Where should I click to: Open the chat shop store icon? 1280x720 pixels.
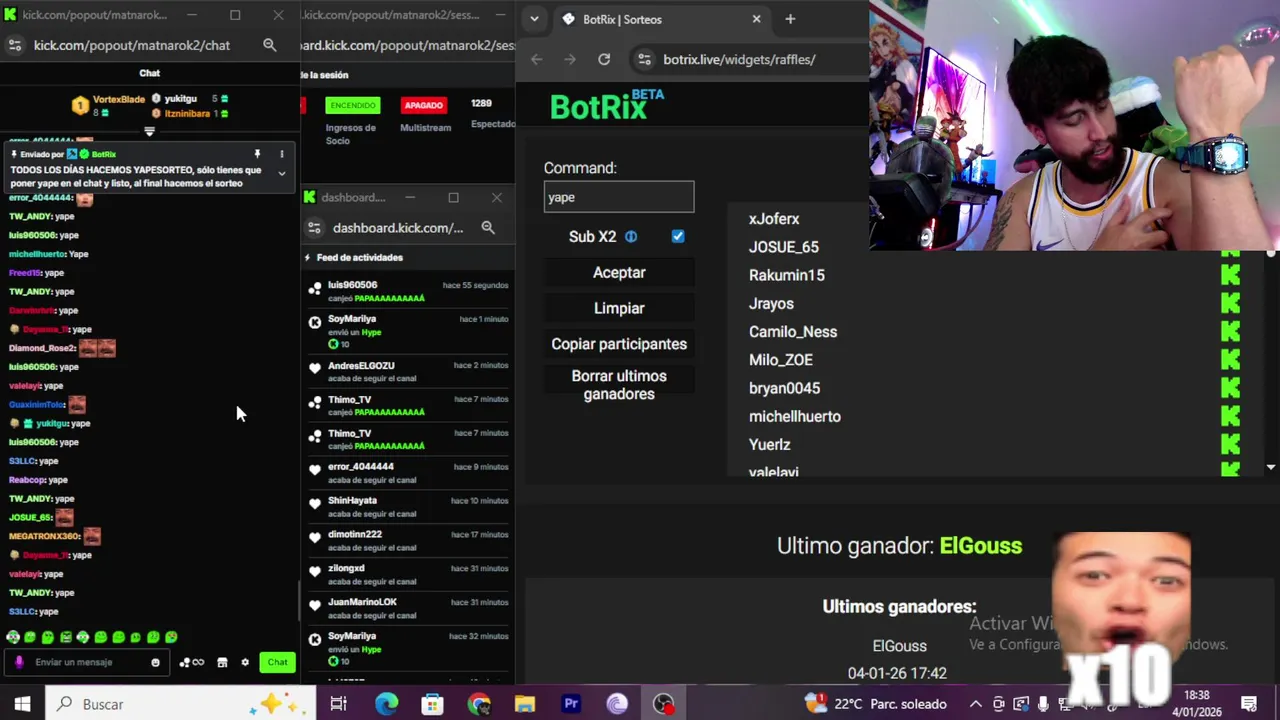click(x=222, y=662)
